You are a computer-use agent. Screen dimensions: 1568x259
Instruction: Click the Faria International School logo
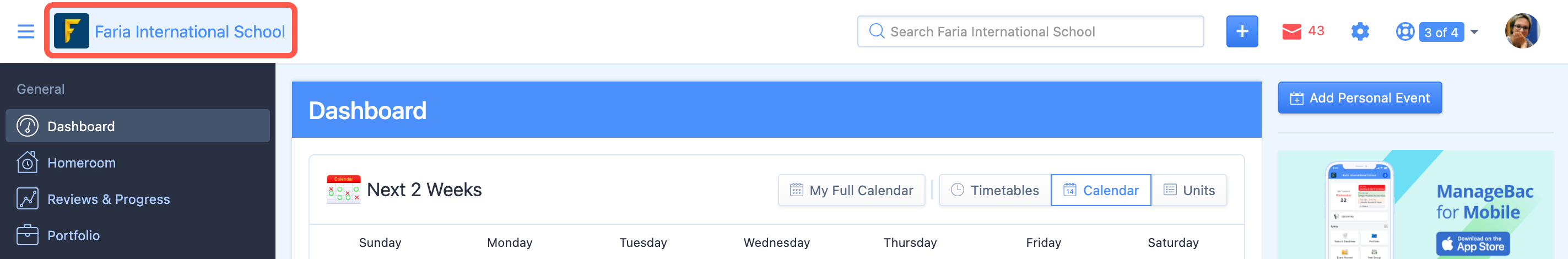coord(71,31)
